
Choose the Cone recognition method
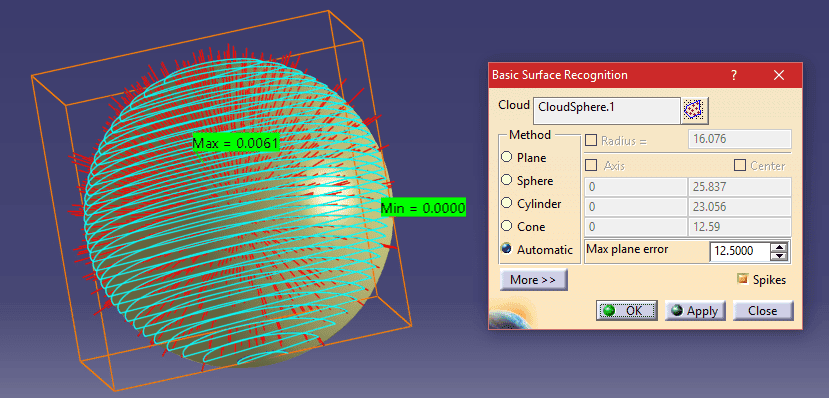(x=506, y=226)
